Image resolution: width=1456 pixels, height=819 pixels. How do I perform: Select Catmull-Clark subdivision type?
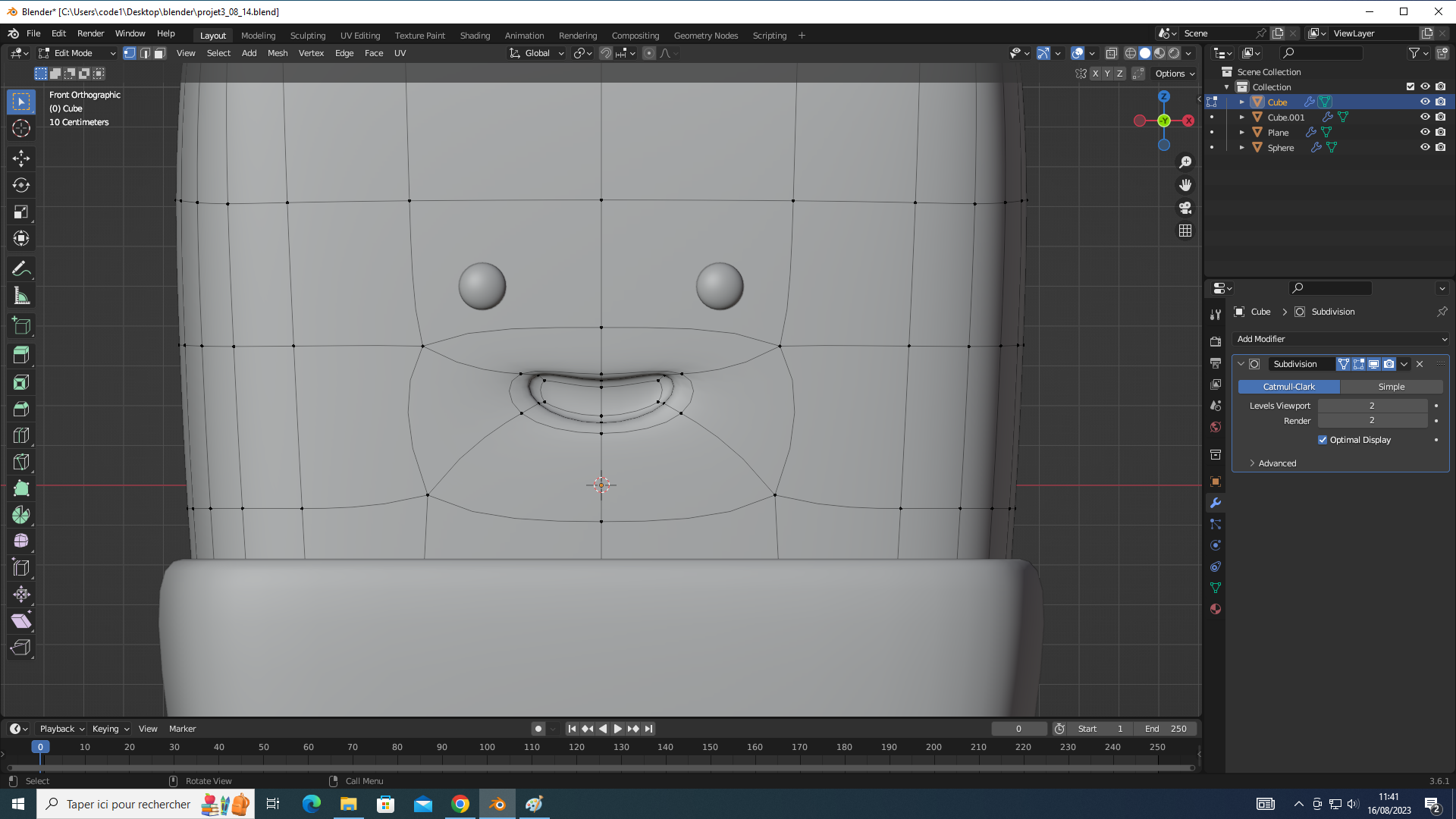(x=1289, y=387)
